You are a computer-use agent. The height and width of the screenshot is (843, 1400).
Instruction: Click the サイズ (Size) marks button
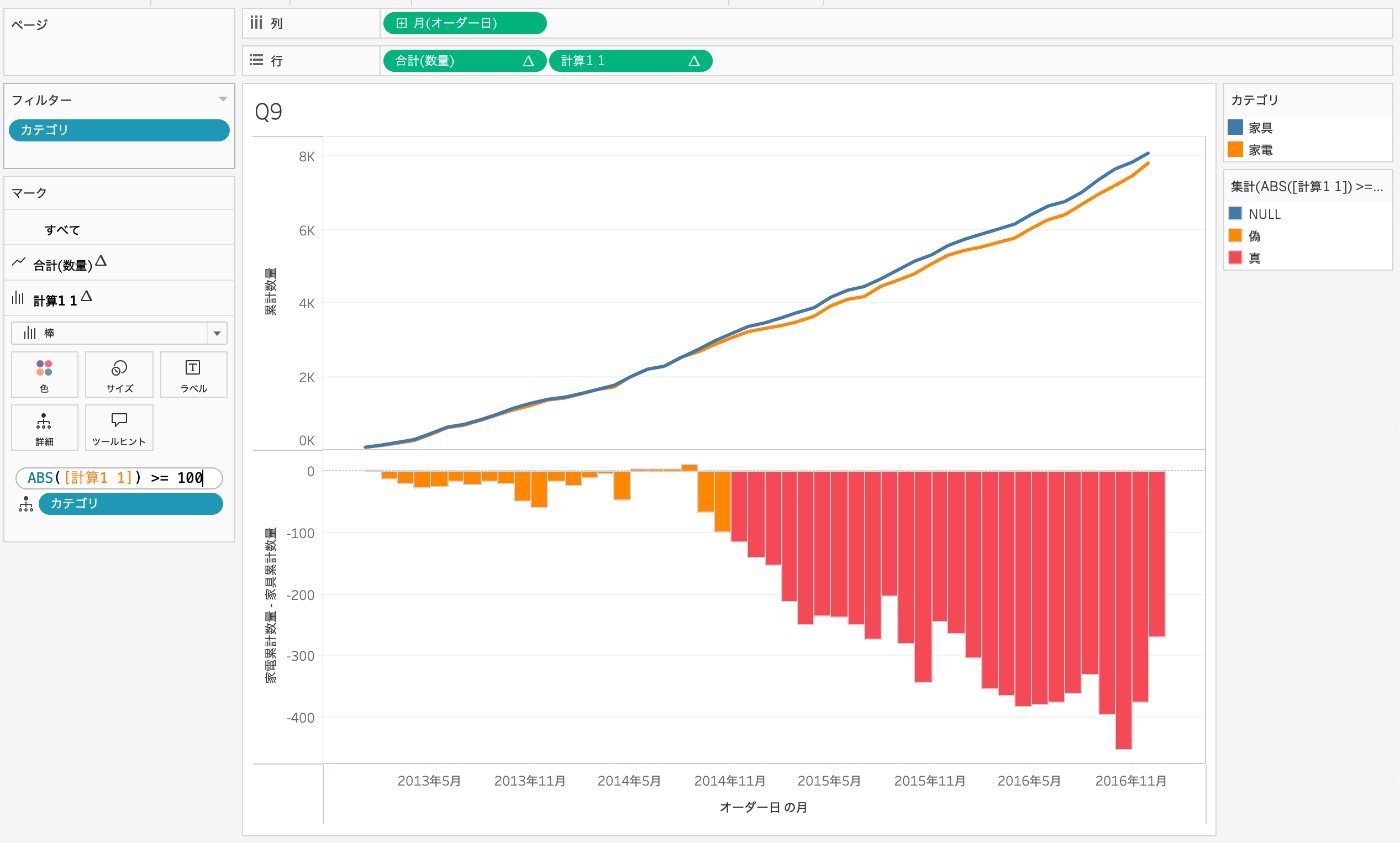[119, 374]
